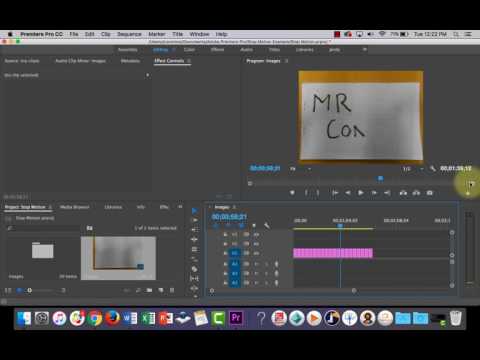Toggle snap in the timeline

pos(229,226)
